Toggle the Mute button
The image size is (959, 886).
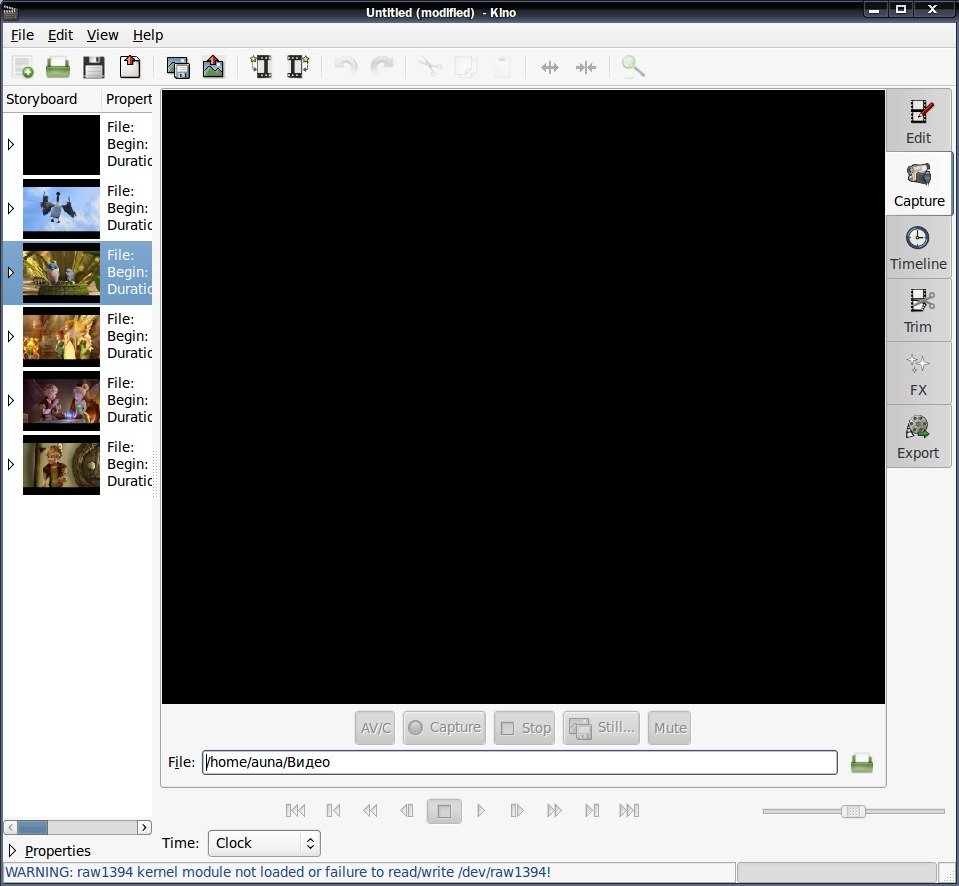coord(670,728)
